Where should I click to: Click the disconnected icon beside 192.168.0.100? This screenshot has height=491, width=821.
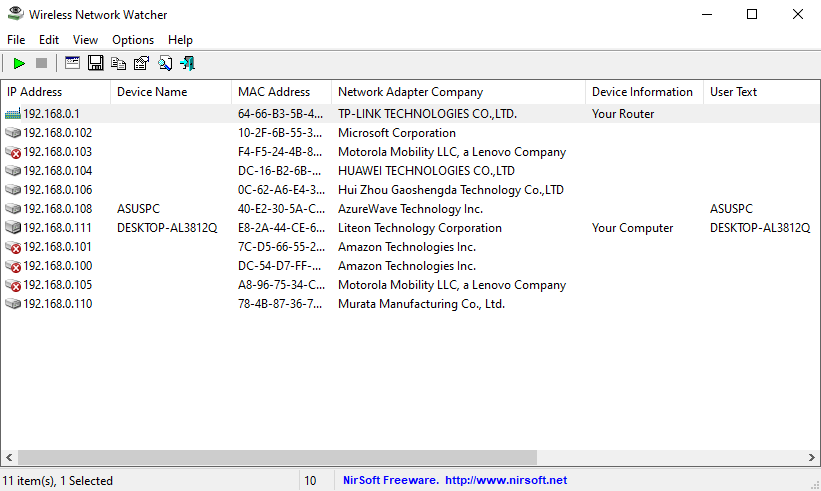[x=13, y=266]
